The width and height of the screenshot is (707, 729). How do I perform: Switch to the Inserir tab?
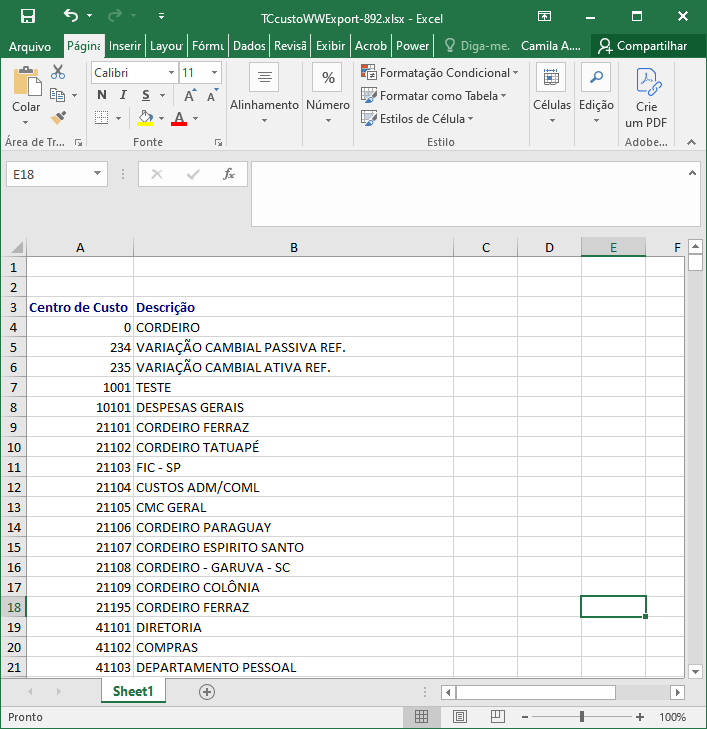(x=125, y=46)
